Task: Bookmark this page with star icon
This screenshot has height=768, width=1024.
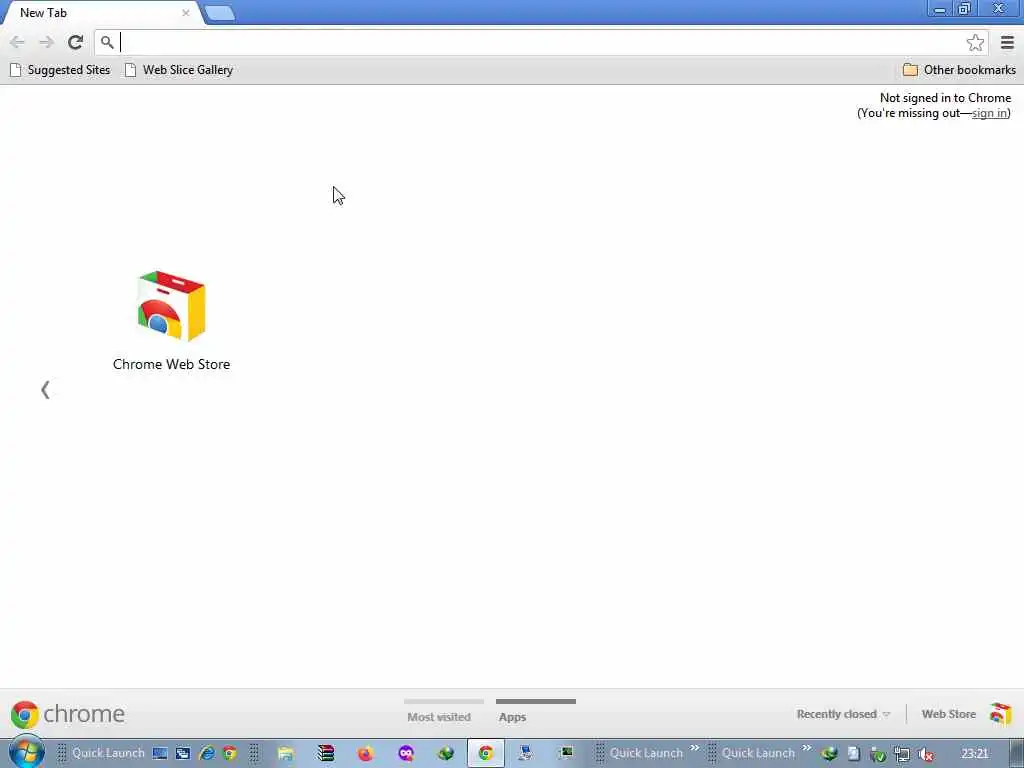Action: tap(975, 42)
